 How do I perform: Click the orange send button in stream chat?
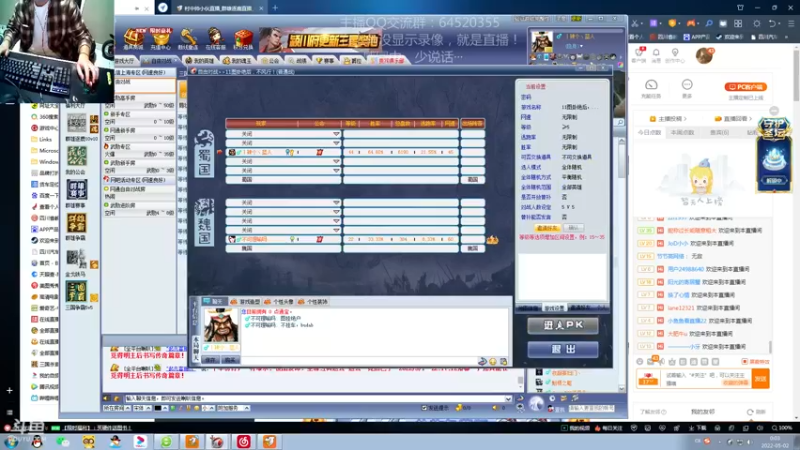760,379
